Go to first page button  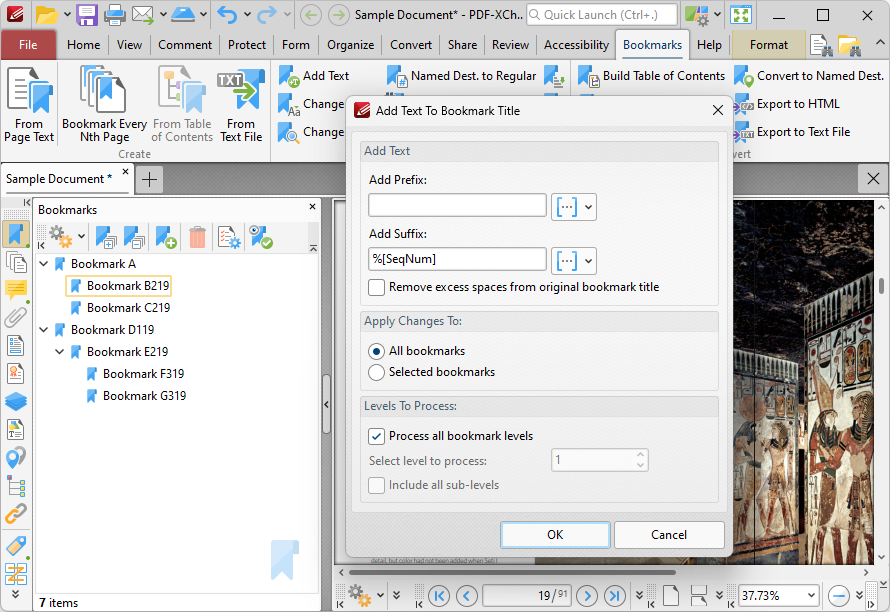pyautogui.click(x=439, y=596)
